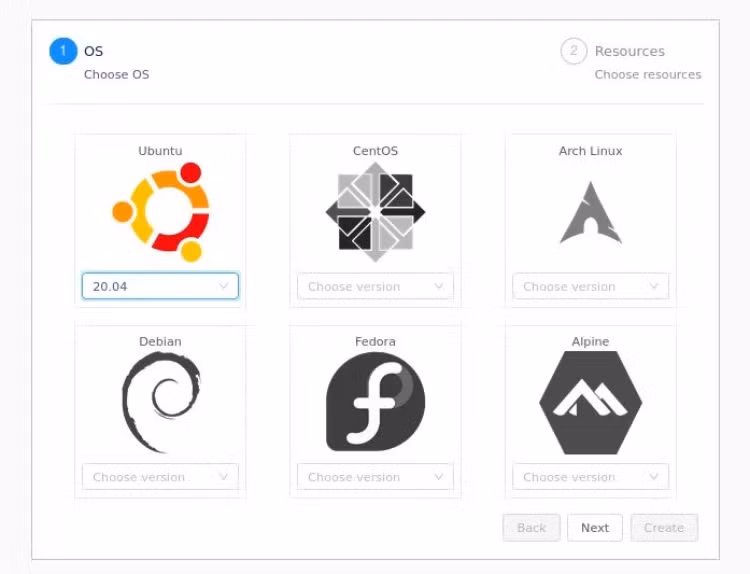The height and width of the screenshot is (574, 750).
Task: Click the Ubuntu card title text
Action: (x=160, y=151)
